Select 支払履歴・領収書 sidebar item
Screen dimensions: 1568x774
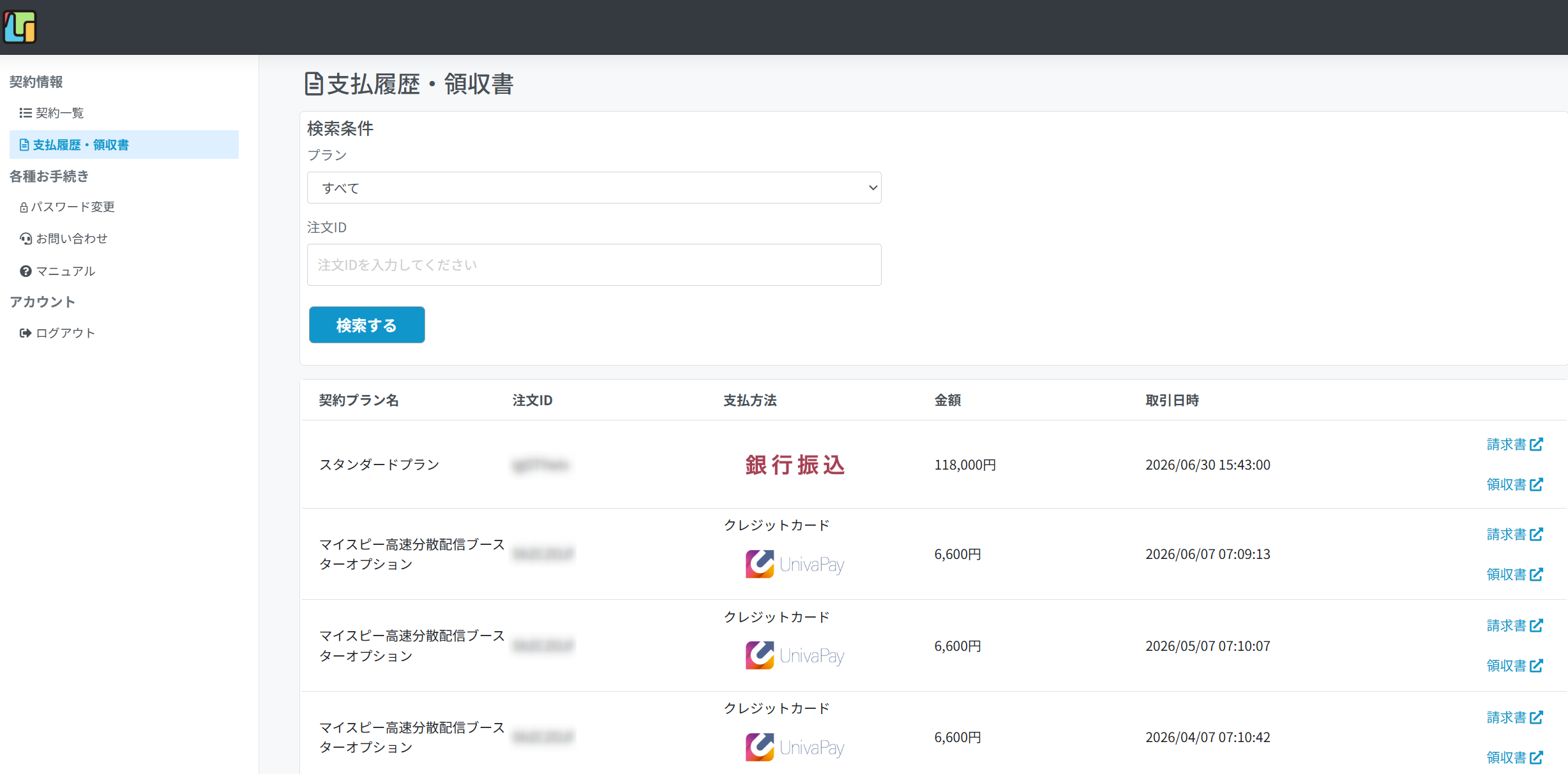point(124,145)
